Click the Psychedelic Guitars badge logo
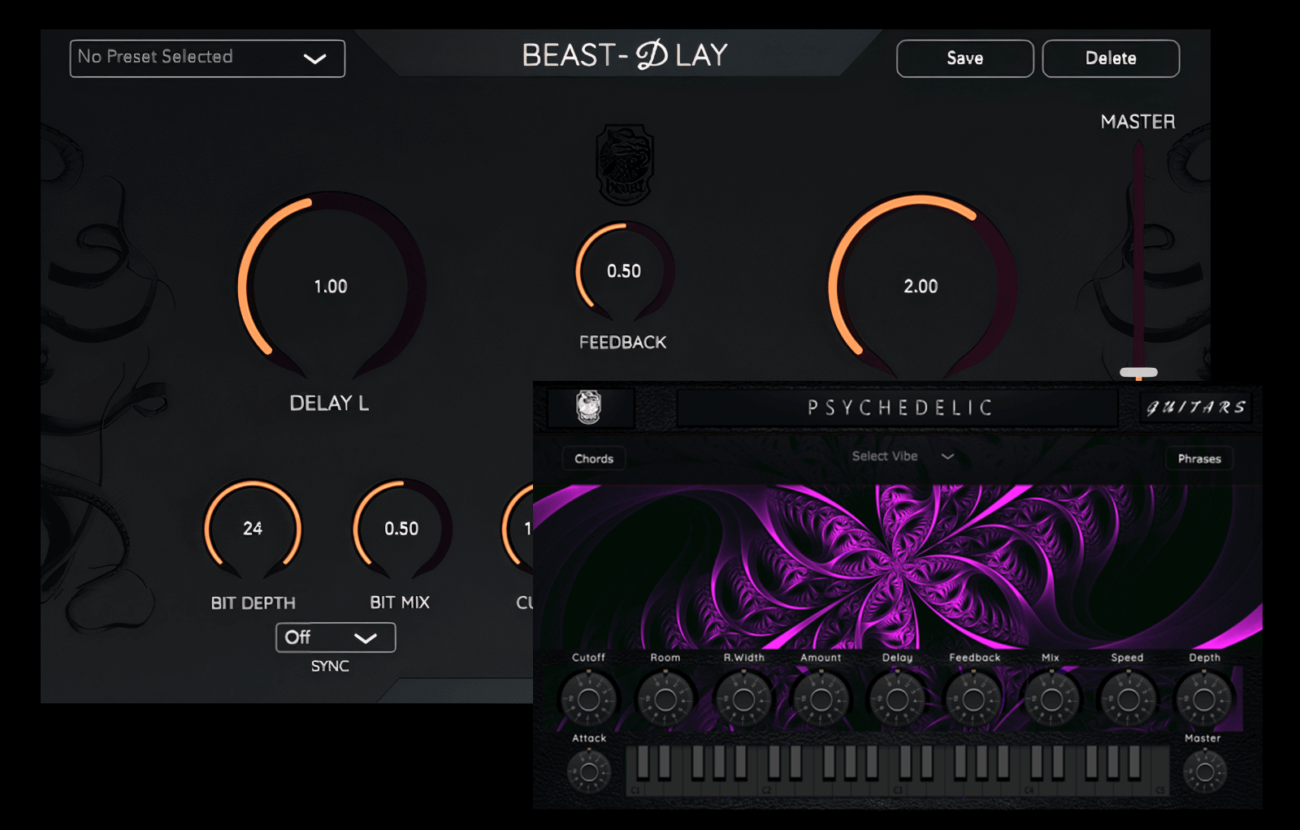The height and width of the screenshot is (830, 1300). 588,407
